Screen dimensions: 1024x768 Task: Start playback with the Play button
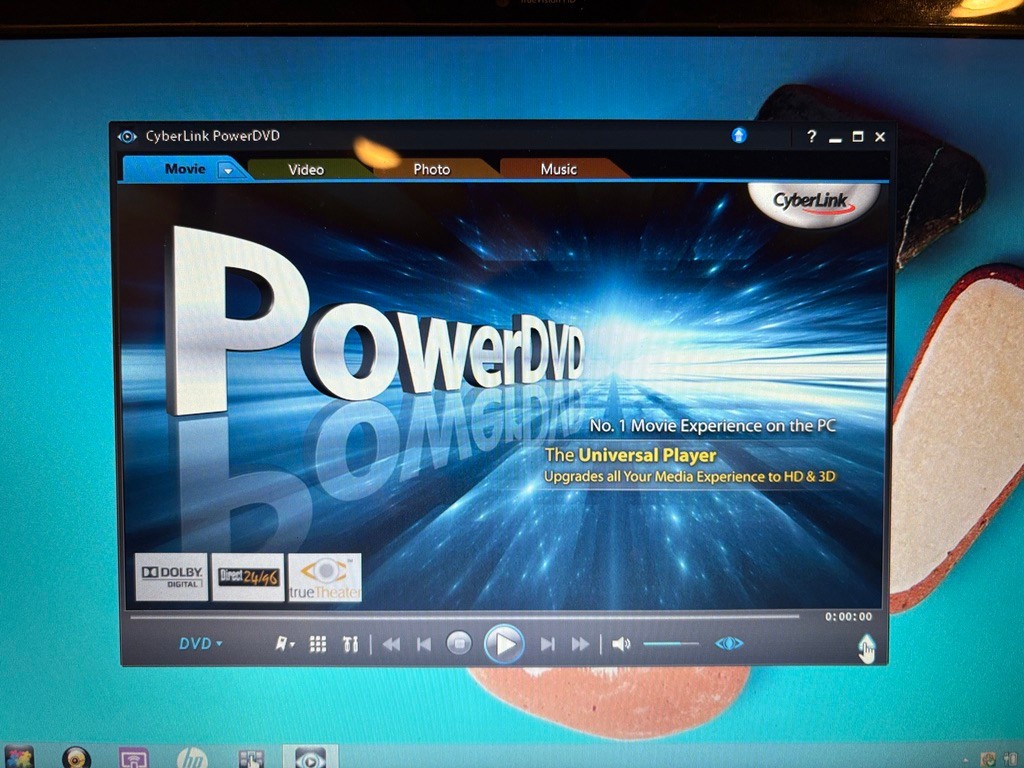504,645
